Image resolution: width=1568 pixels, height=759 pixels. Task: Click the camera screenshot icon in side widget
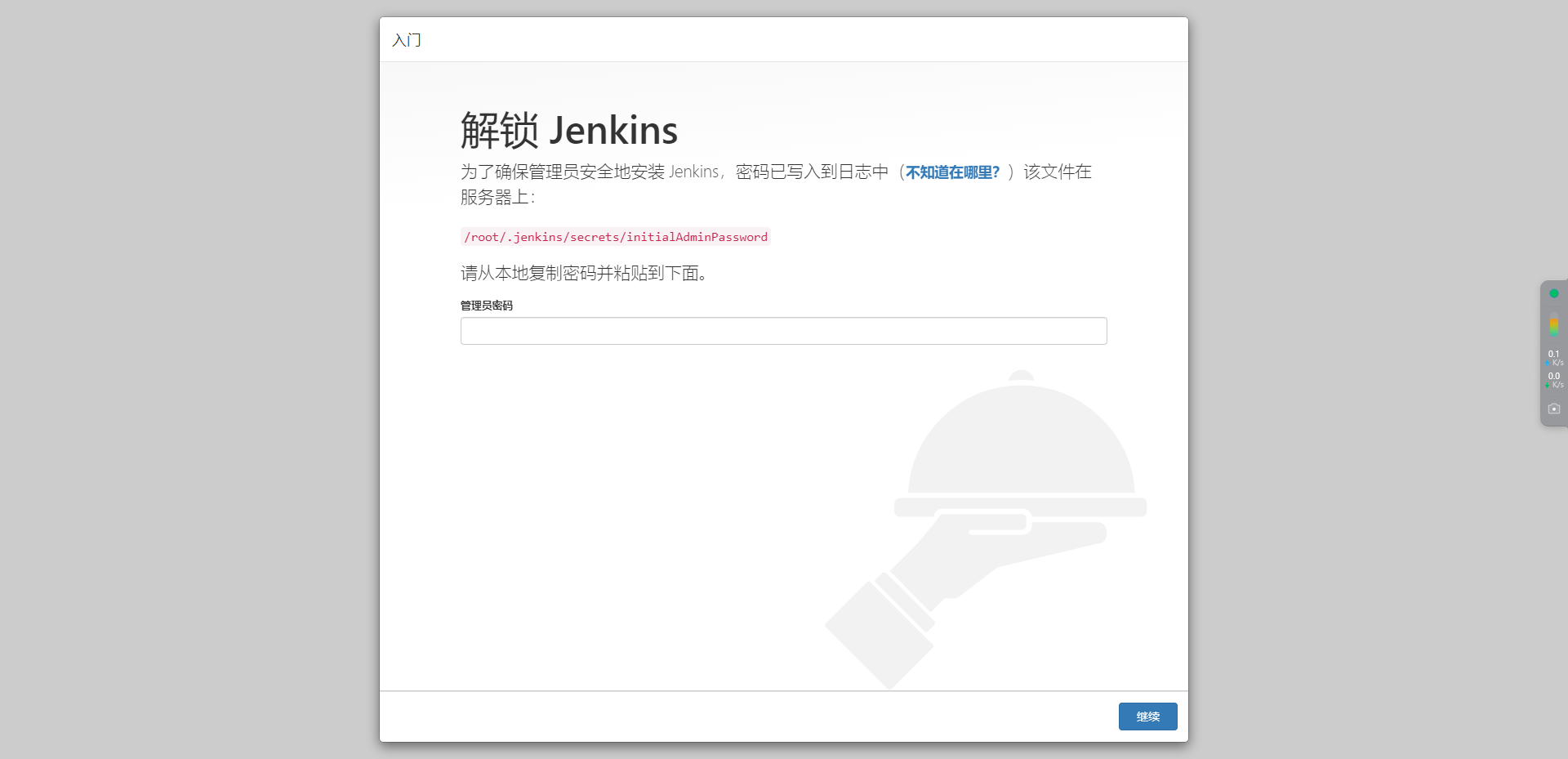pyautogui.click(x=1554, y=409)
